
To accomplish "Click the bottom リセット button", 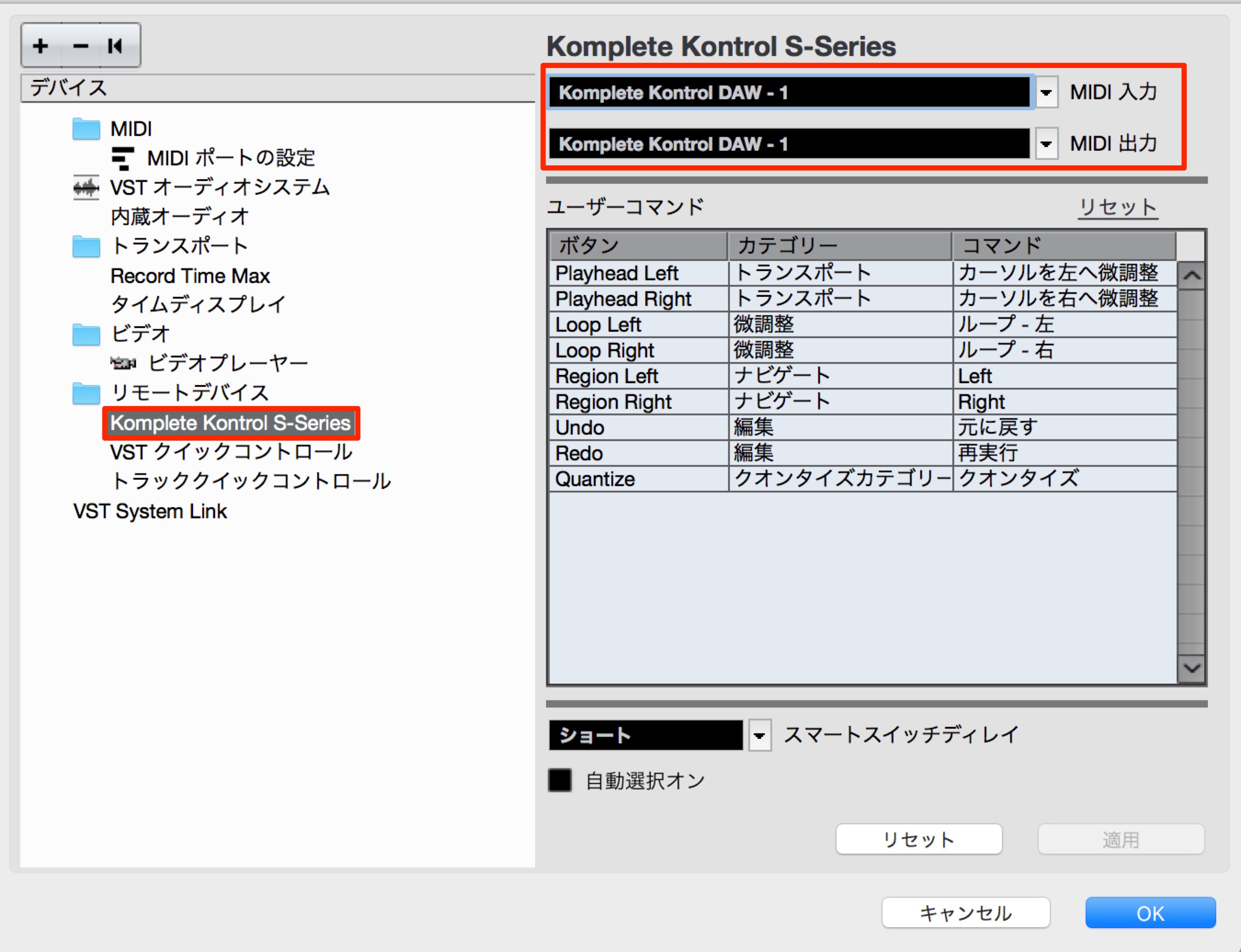I will coord(919,839).
